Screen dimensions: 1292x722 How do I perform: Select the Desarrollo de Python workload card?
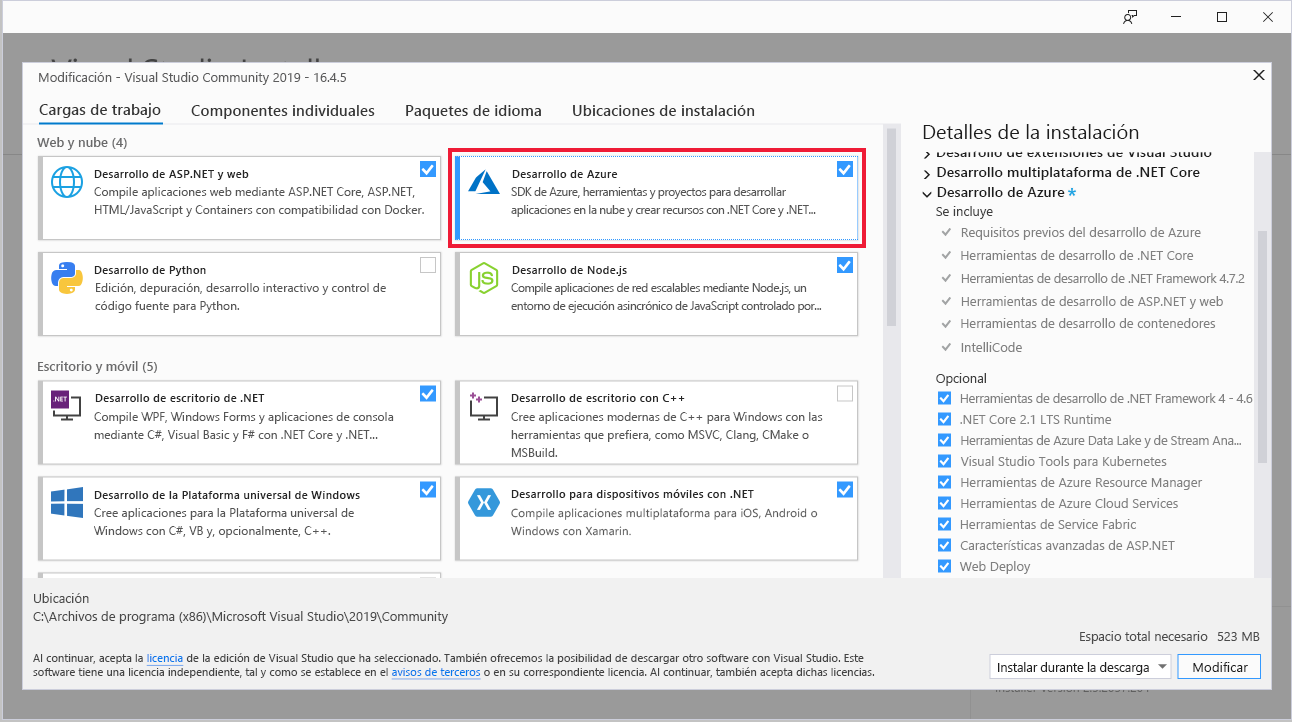tap(240, 293)
